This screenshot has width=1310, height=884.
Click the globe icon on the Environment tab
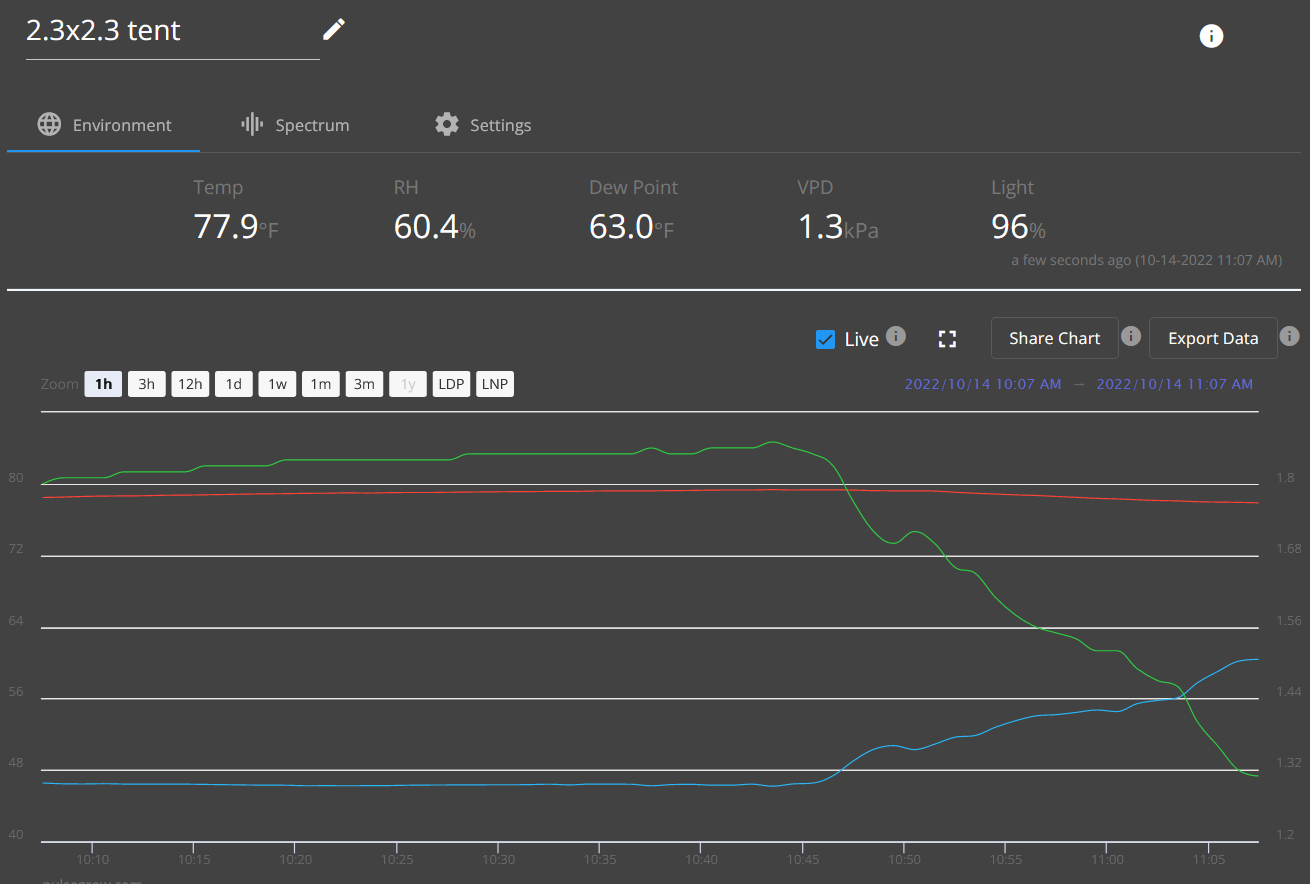point(49,124)
